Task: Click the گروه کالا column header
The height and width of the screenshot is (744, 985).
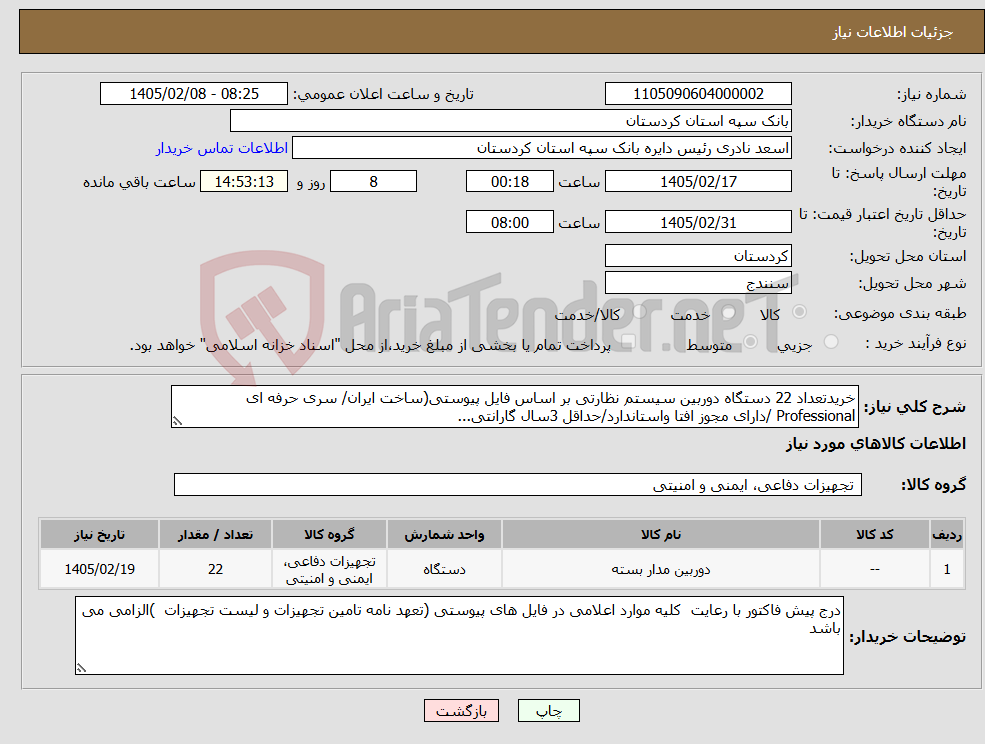Action: click(x=329, y=534)
